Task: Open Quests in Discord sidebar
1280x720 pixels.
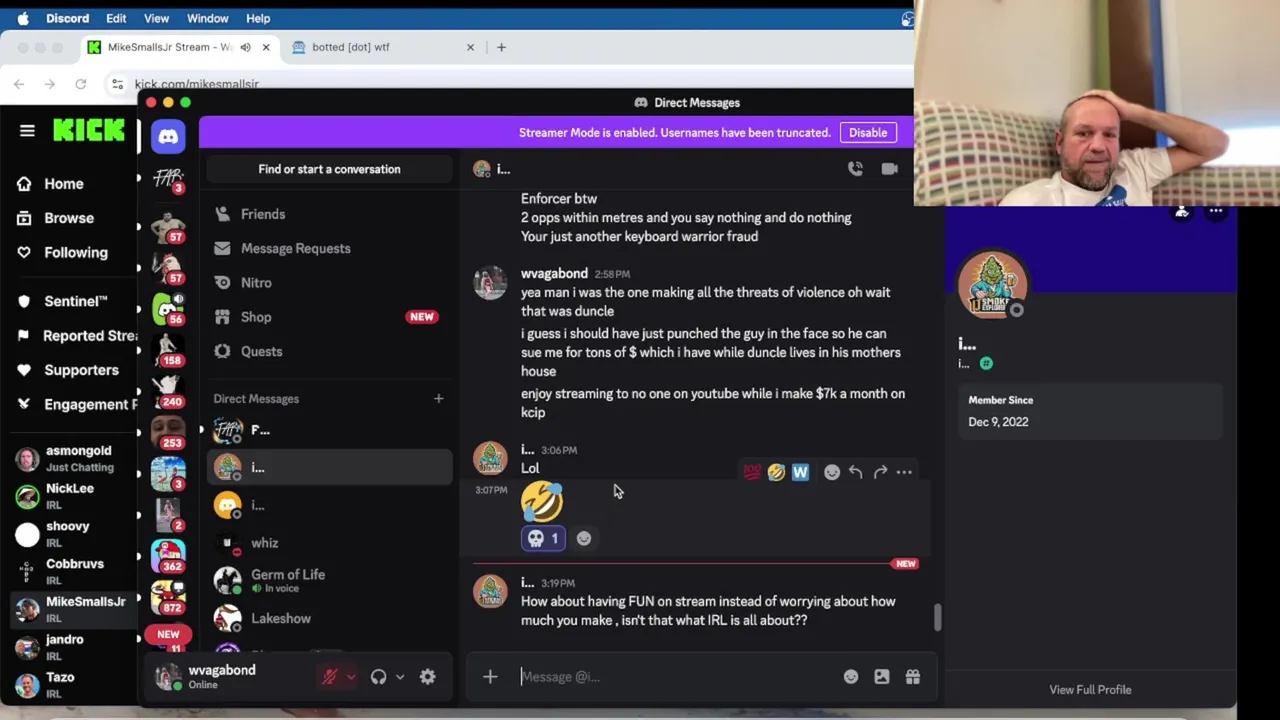Action: [x=329, y=351]
